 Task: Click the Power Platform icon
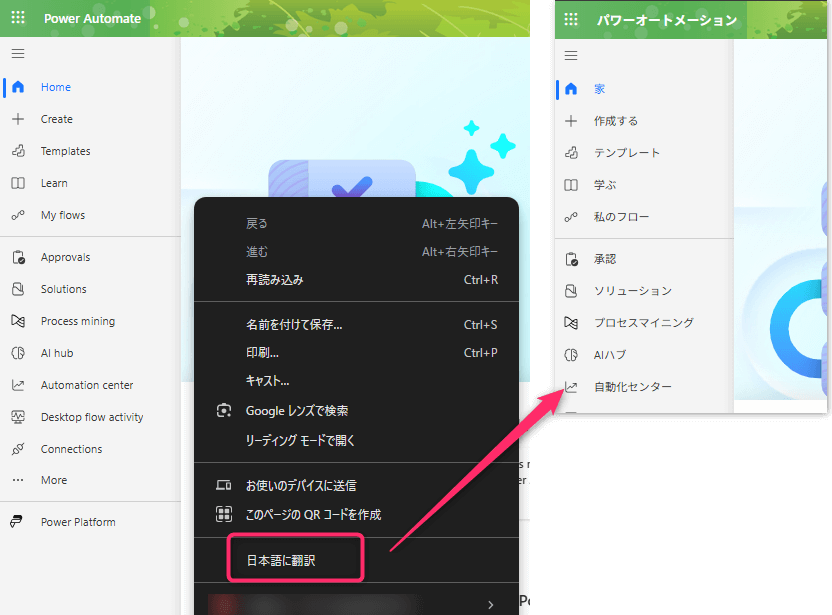coord(17,522)
